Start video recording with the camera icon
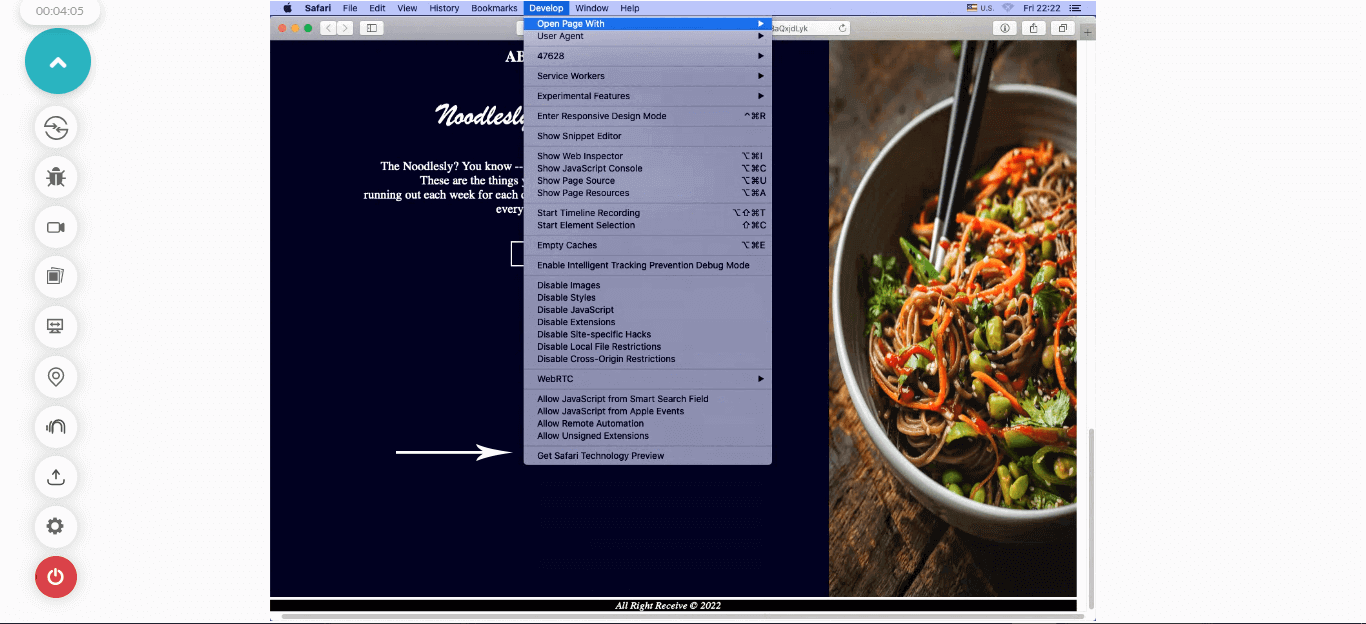1366x624 pixels. point(56,227)
